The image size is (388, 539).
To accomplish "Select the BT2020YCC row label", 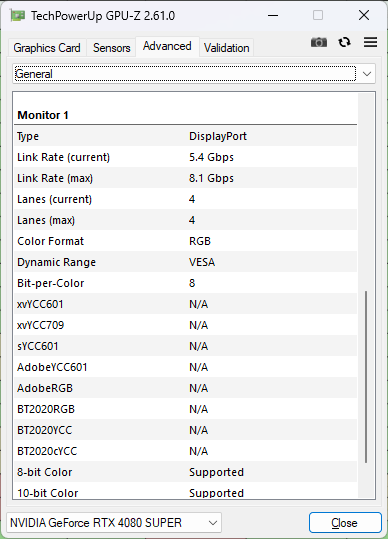I will point(45,430).
